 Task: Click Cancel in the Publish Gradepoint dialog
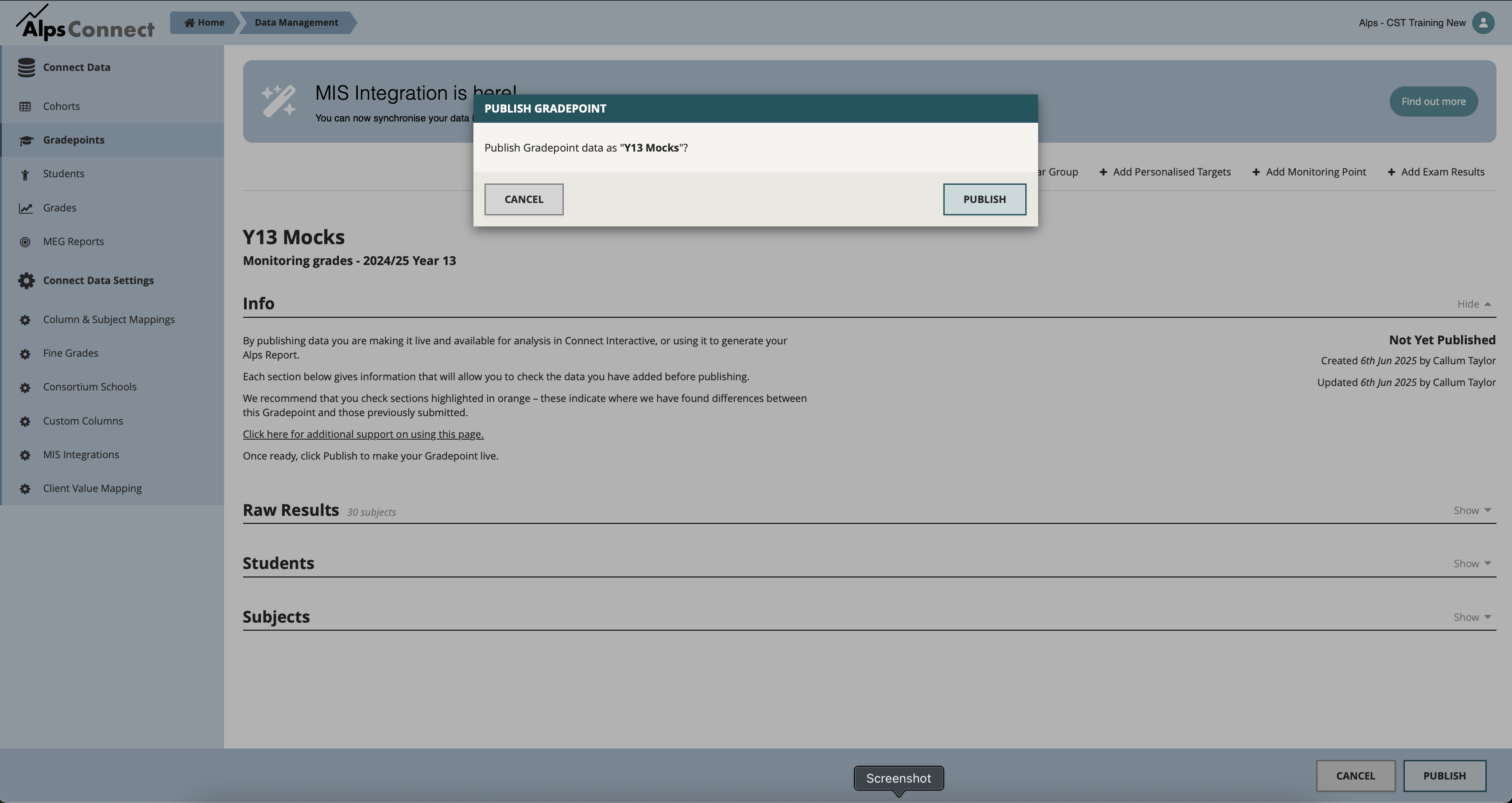pyautogui.click(x=523, y=199)
